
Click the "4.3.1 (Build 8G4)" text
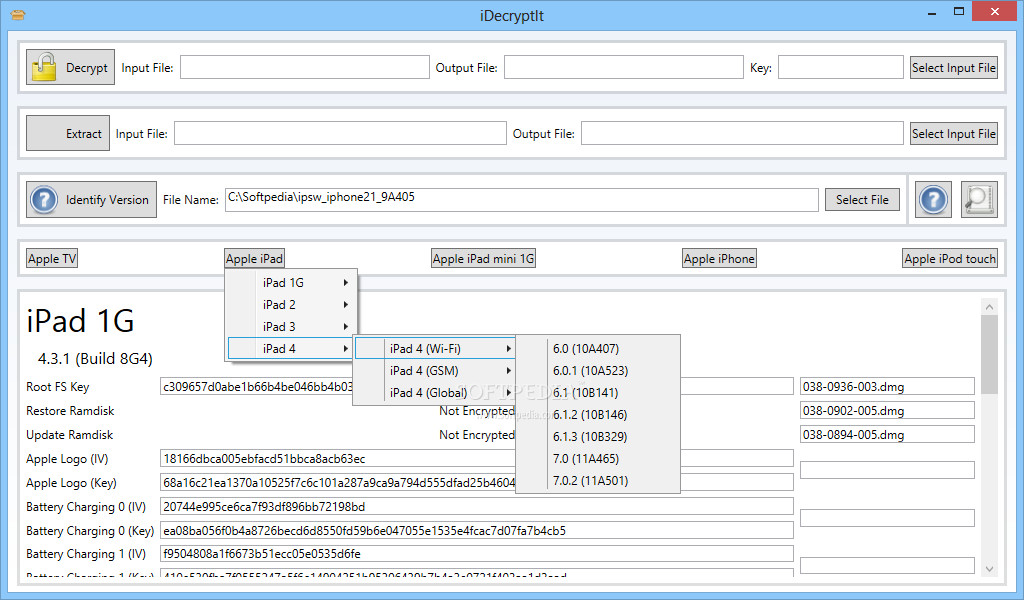click(95, 358)
